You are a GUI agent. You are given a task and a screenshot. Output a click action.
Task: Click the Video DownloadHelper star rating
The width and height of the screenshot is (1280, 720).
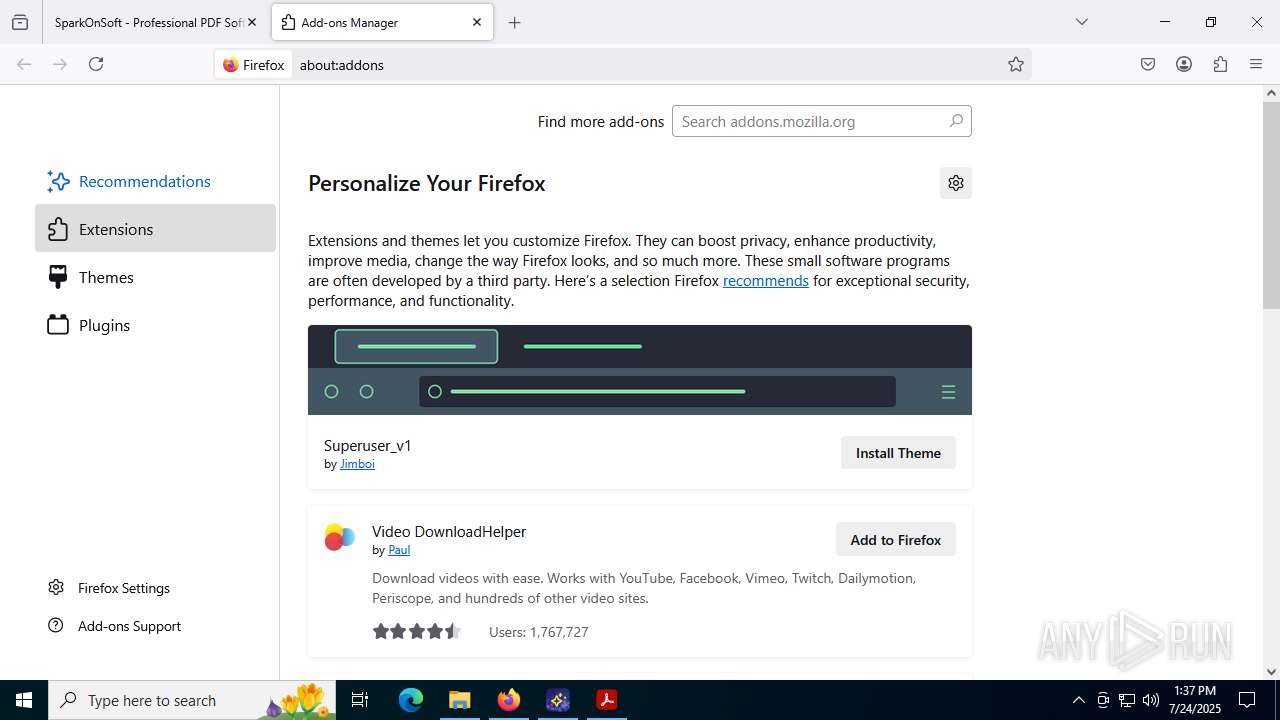tap(416, 632)
